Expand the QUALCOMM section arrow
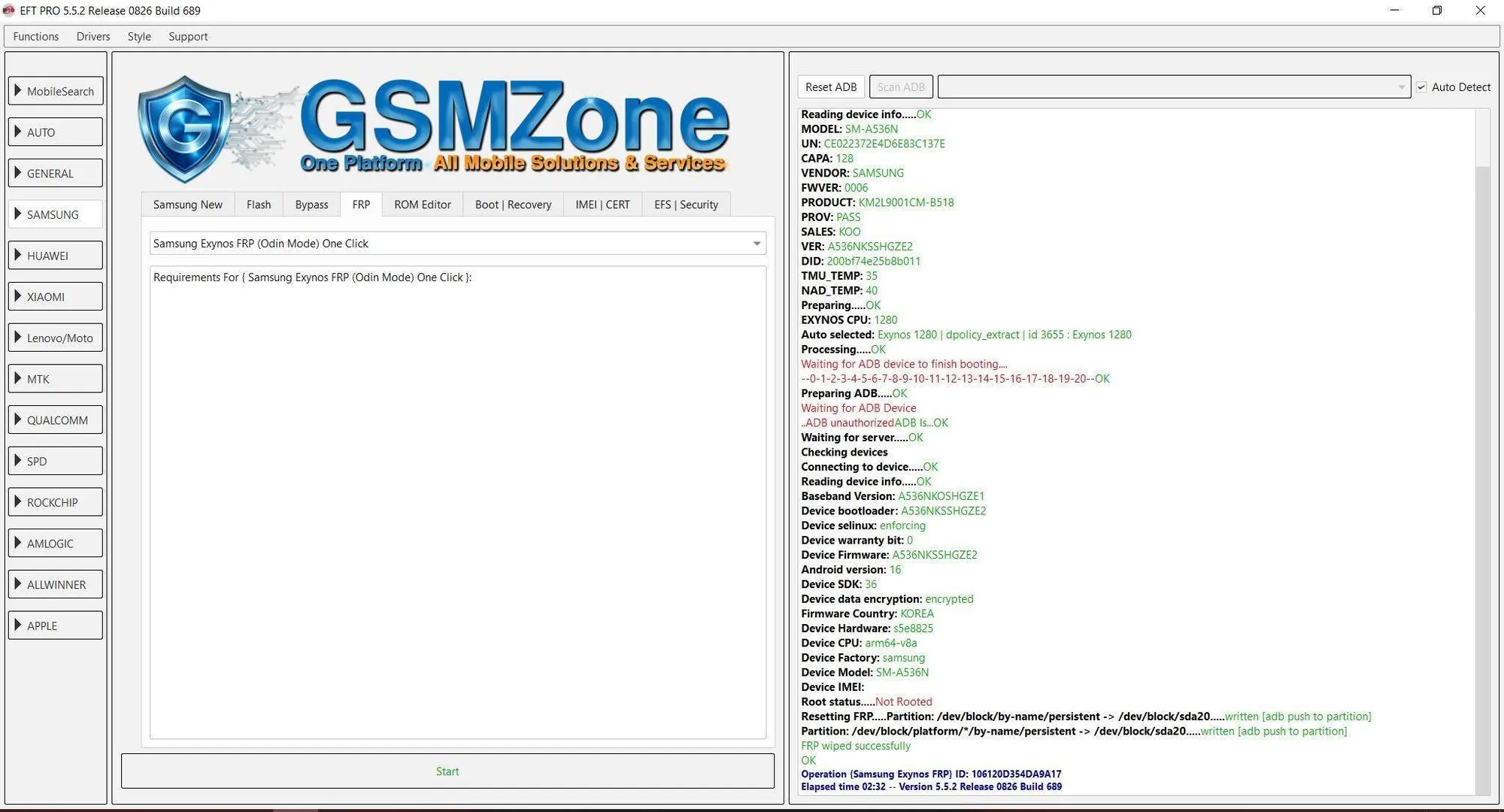Image resolution: width=1504 pixels, height=812 pixels. (x=18, y=420)
